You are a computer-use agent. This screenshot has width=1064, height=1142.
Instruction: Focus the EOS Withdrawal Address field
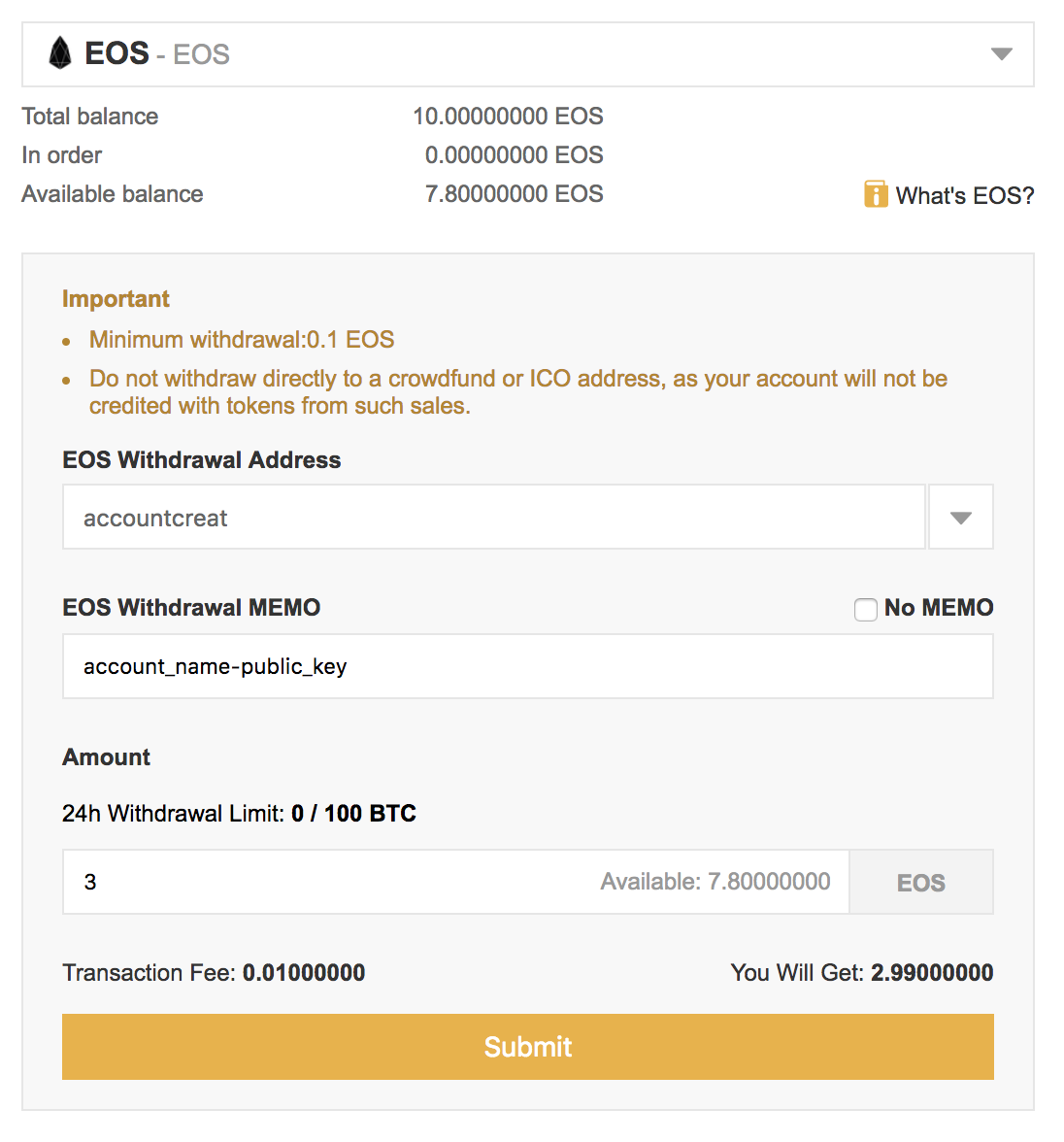tap(494, 517)
